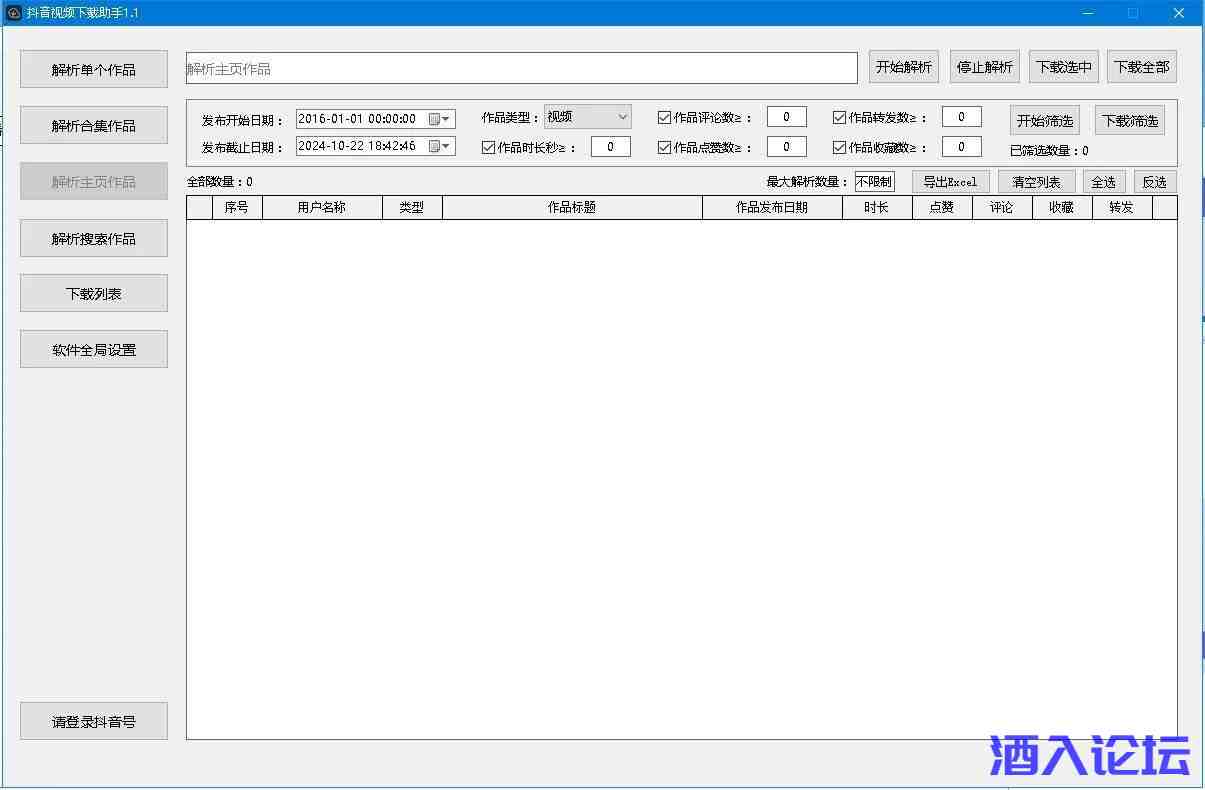Open calendar picker for 发布截止日期
1205x790 pixels.
[439, 147]
